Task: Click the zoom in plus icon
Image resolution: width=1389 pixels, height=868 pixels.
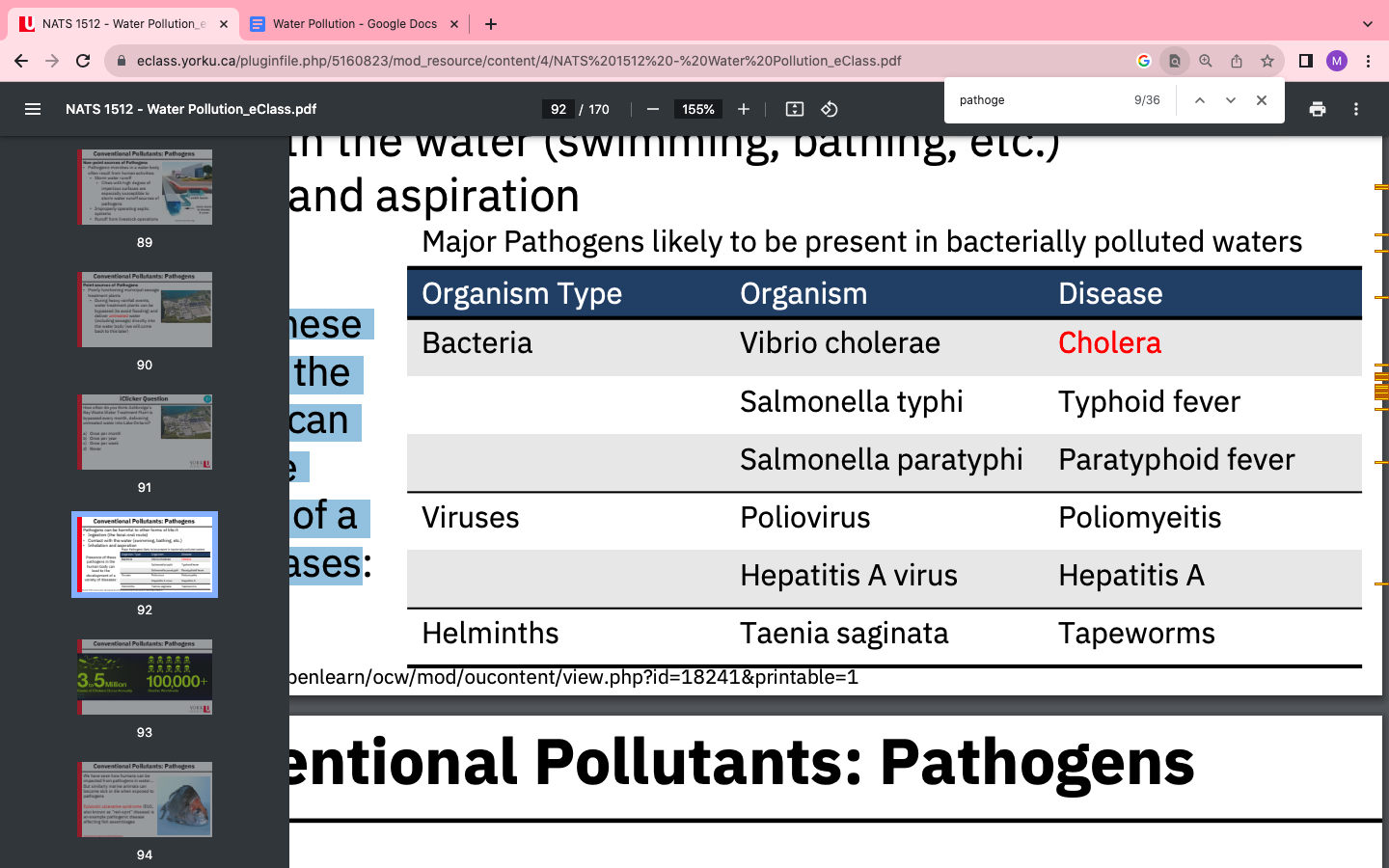Action: pos(744,109)
